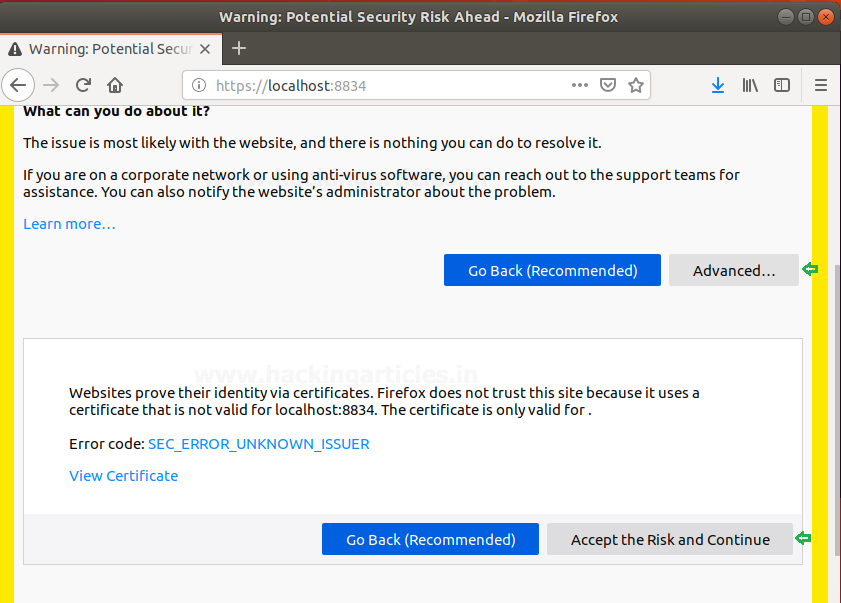
Task: Click Accept the Risk and Continue
Action: point(670,539)
